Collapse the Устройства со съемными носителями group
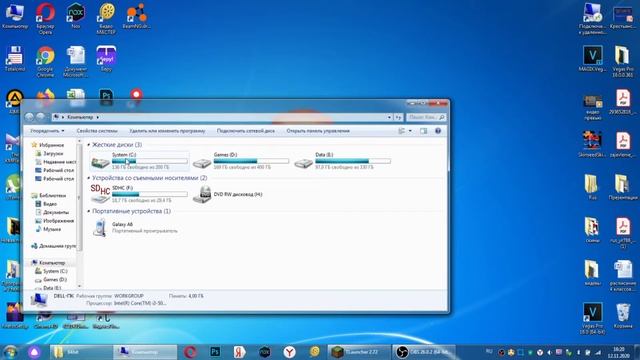The width and height of the screenshot is (640, 360). click(89, 178)
